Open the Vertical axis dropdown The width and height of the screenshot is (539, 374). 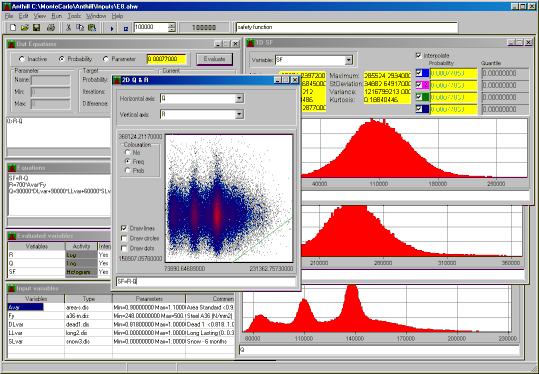point(239,114)
